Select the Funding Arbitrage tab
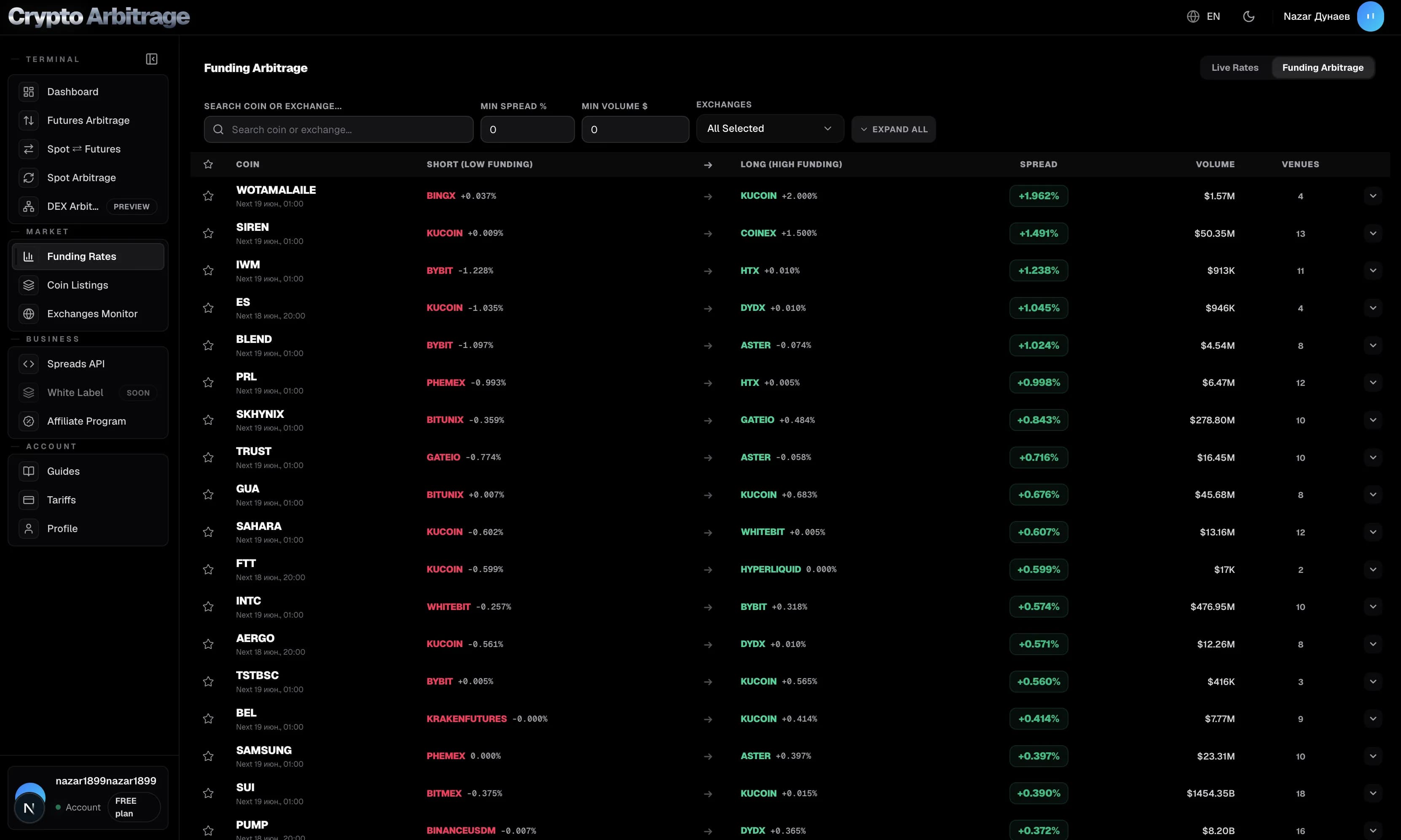1401x840 pixels. coord(1322,67)
